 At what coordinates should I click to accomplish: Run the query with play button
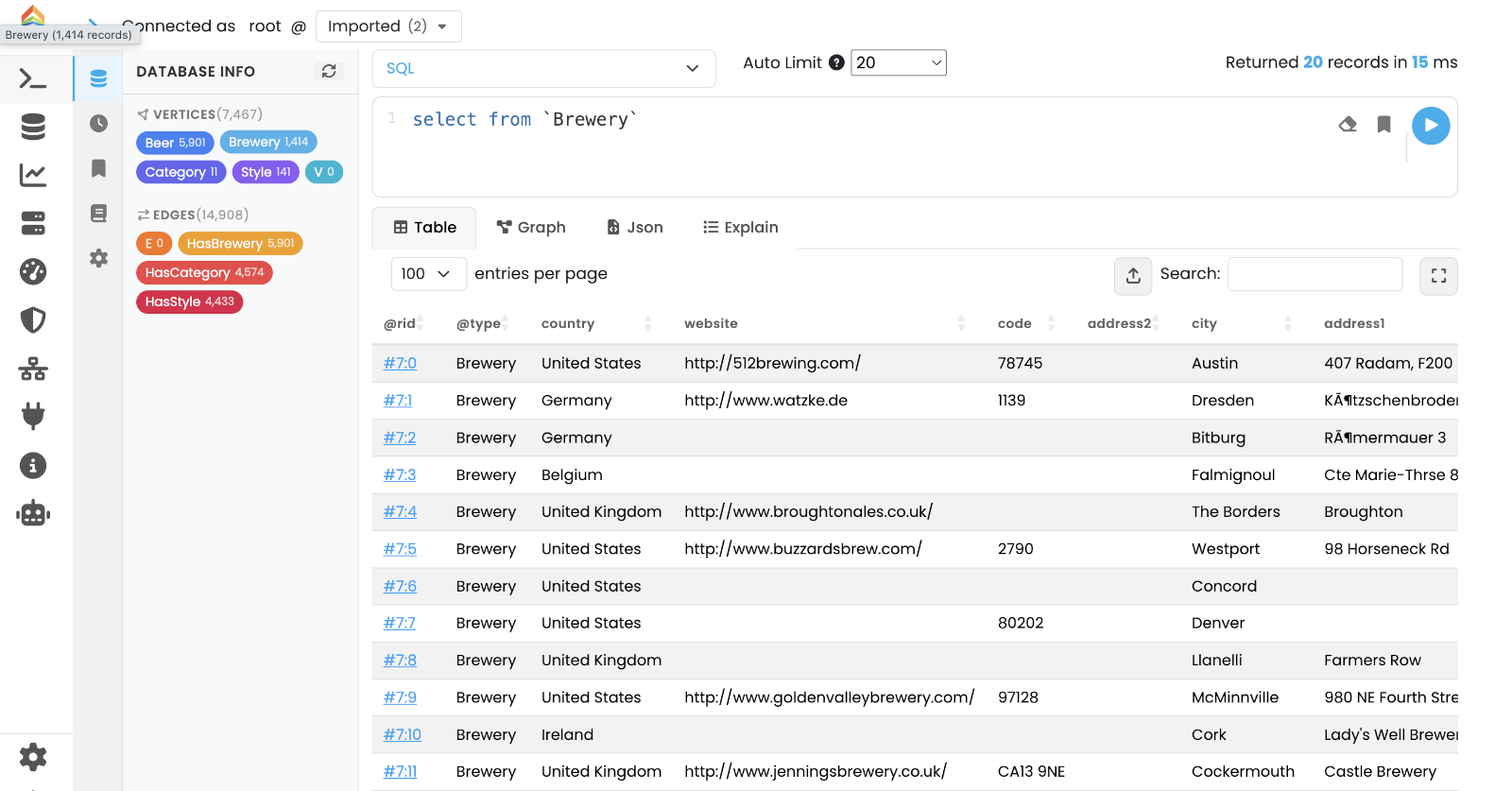tap(1431, 126)
